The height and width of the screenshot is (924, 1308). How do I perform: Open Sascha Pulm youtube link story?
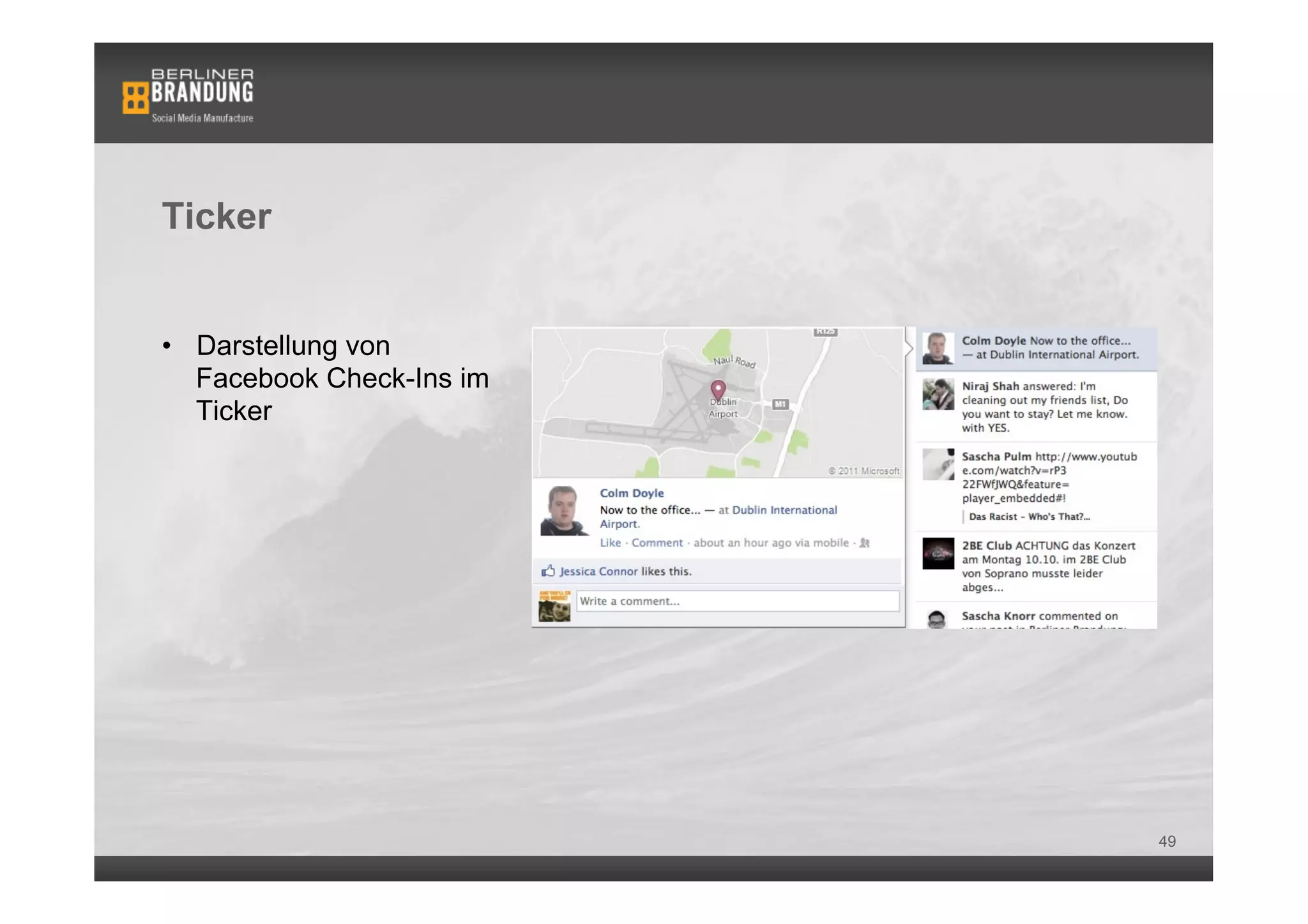[x=1037, y=487]
